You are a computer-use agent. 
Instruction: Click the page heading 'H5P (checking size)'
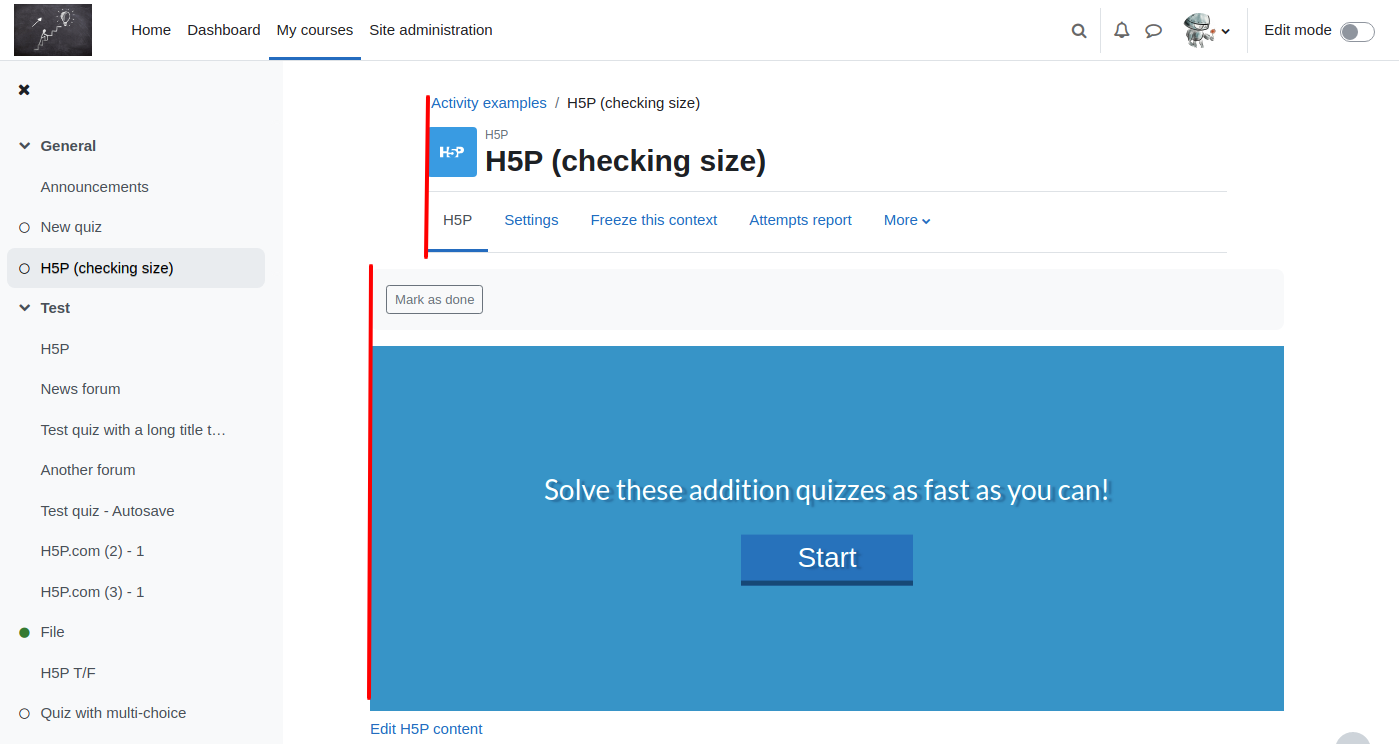click(626, 161)
